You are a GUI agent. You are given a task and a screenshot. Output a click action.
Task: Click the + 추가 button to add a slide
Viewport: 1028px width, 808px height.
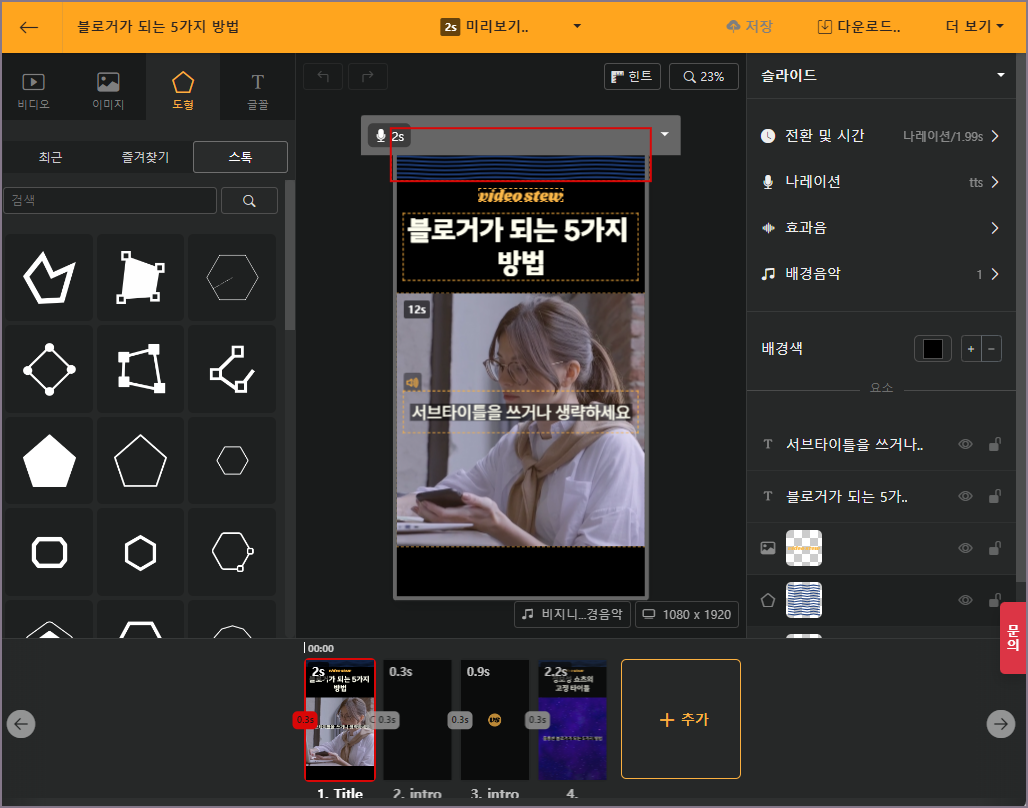pyautogui.click(x=680, y=719)
